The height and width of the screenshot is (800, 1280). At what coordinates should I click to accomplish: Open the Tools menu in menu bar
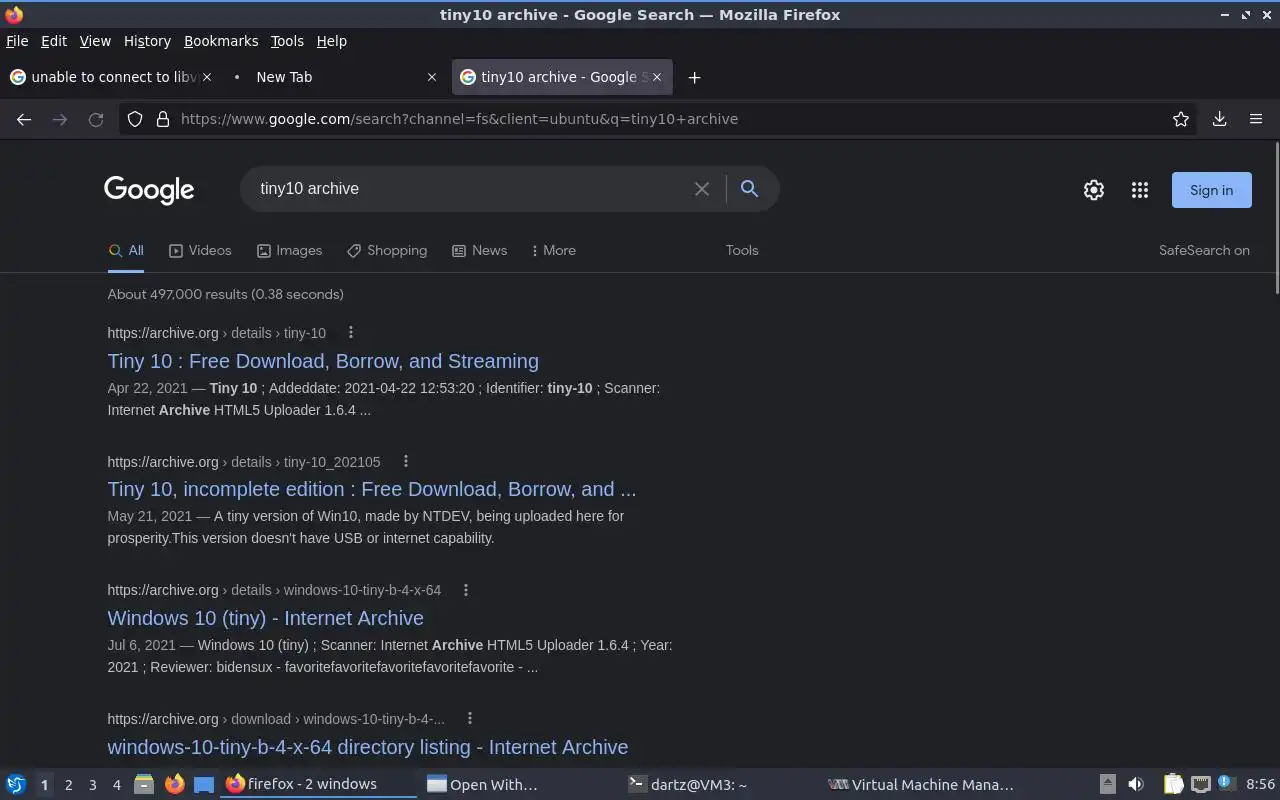pos(287,41)
